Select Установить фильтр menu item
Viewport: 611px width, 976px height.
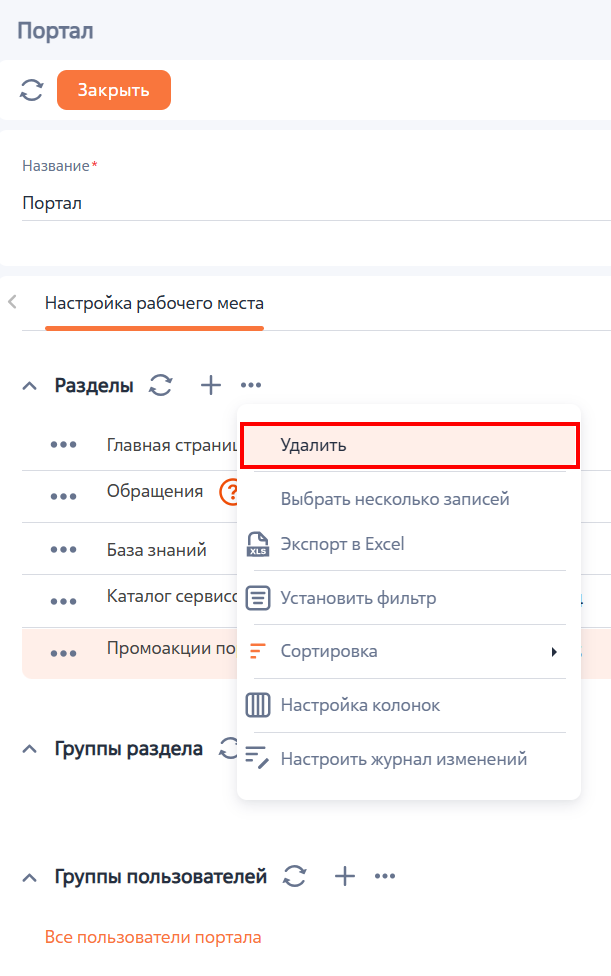358,598
